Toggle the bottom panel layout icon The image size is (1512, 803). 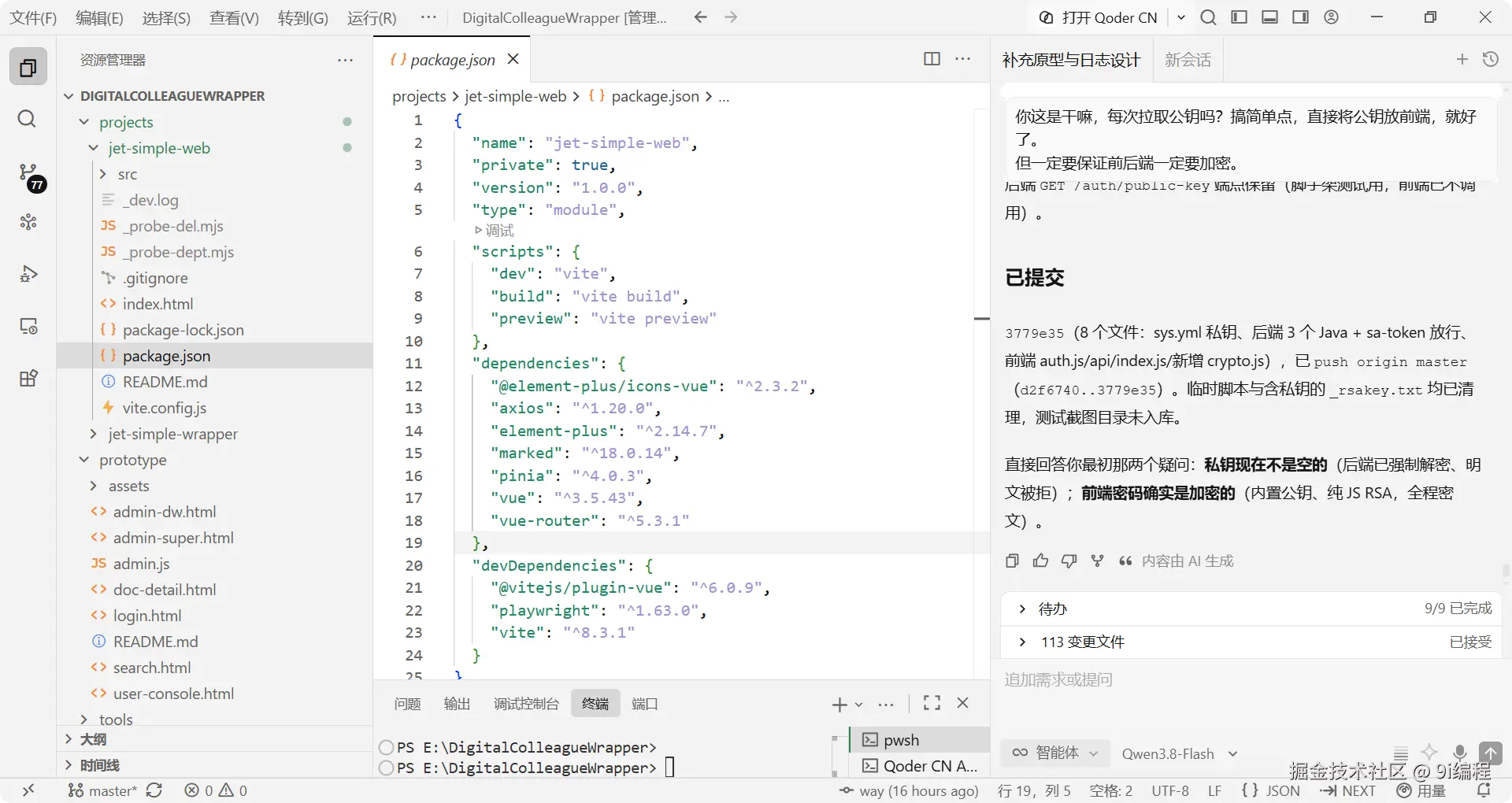pos(1270,17)
